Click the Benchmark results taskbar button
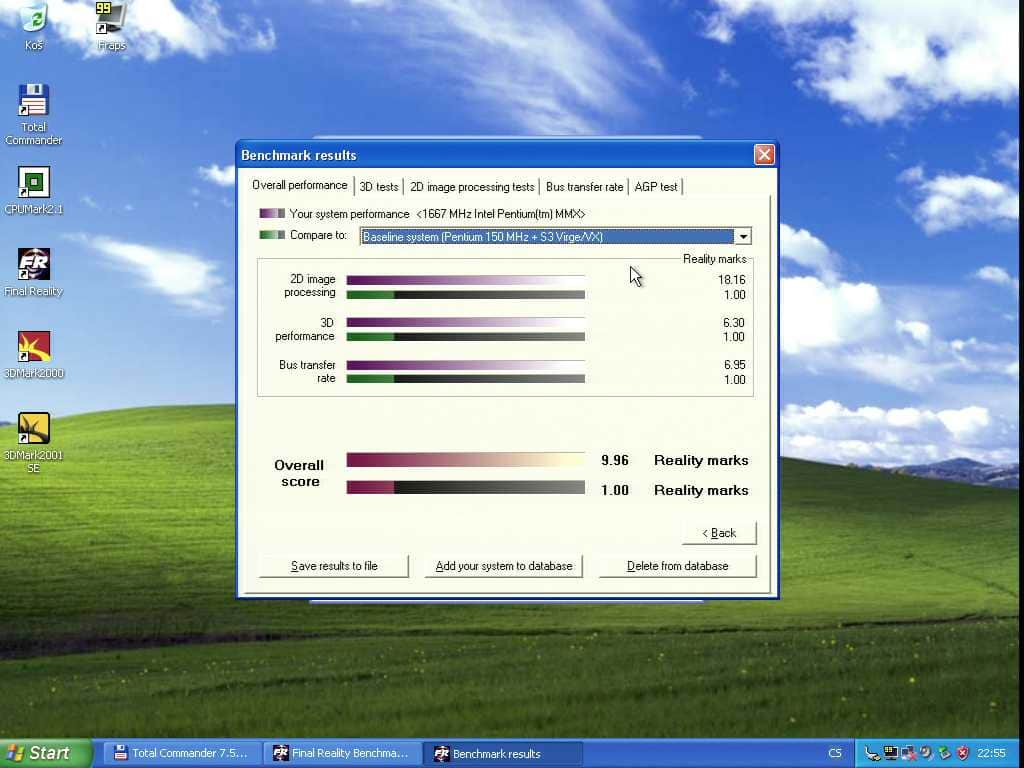Image resolution: width=1024 pixels, height=768 pixels. click(503, 754)
